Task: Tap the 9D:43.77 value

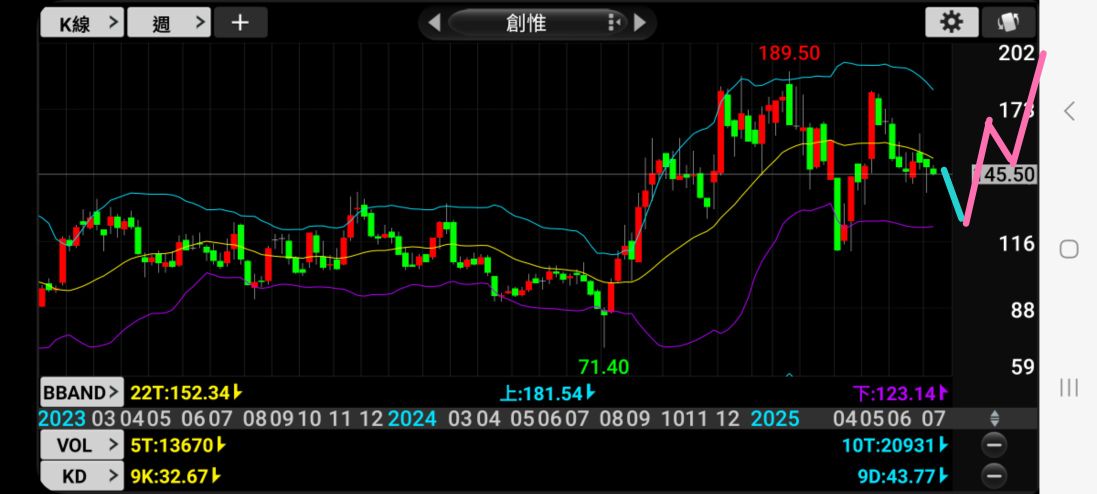Action: (x=903, y=477)
